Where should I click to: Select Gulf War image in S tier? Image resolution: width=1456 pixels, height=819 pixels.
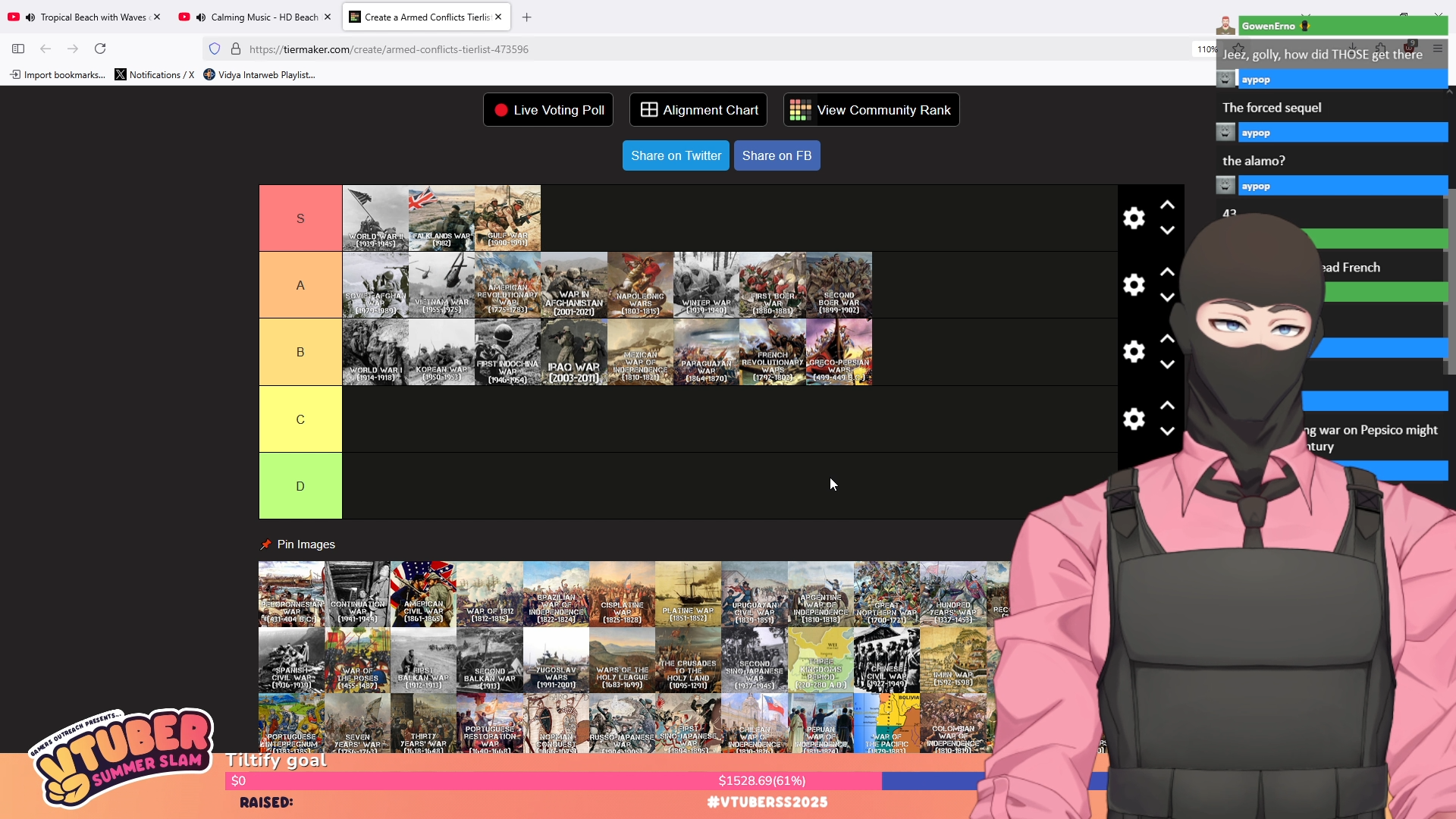[x=507, y=218]
